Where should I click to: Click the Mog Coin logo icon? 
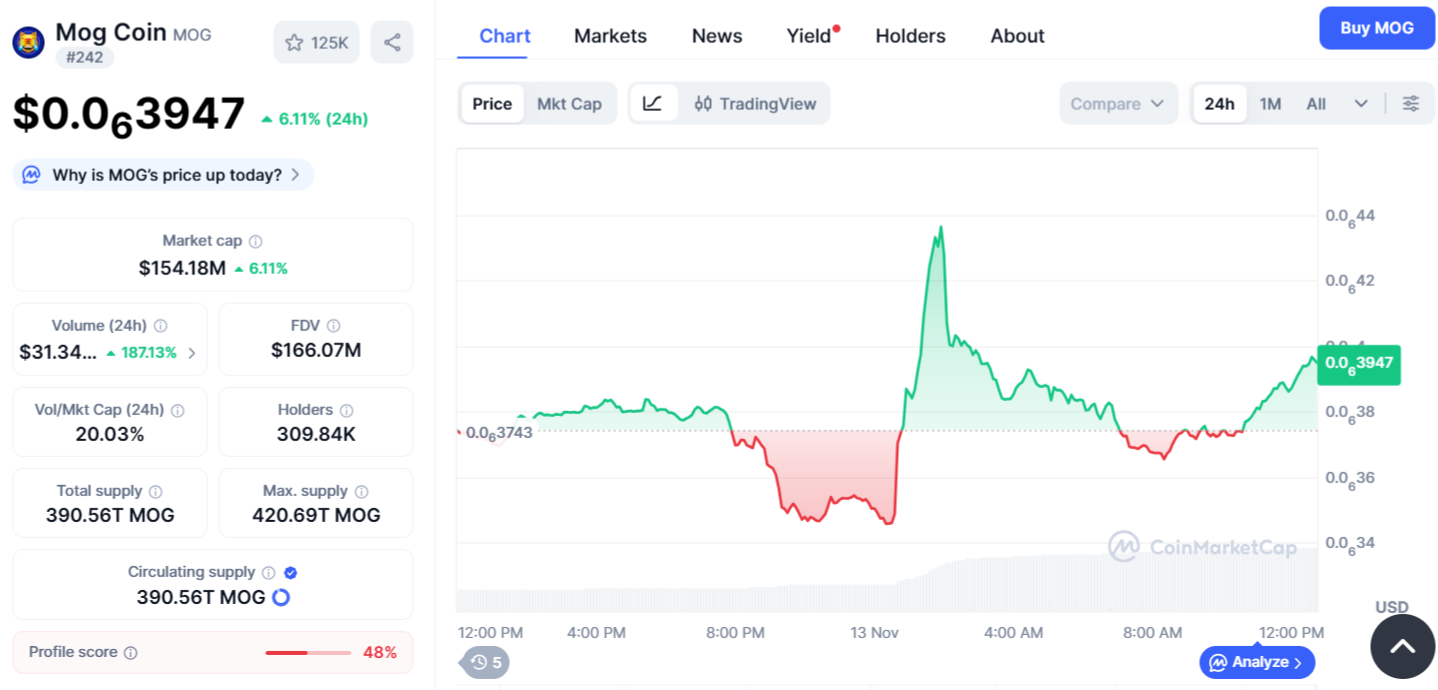point(28,42)
